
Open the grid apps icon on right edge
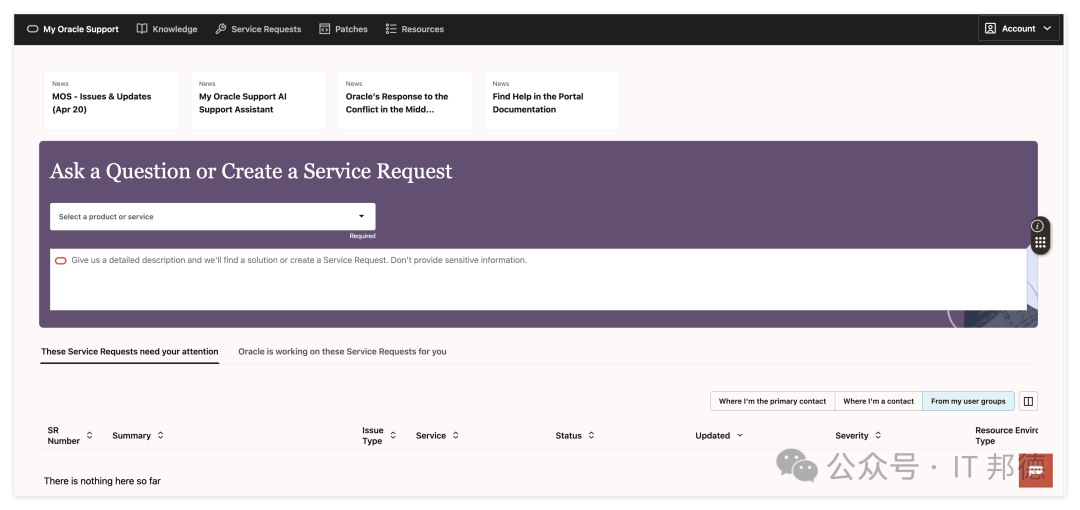(1040, 243)
